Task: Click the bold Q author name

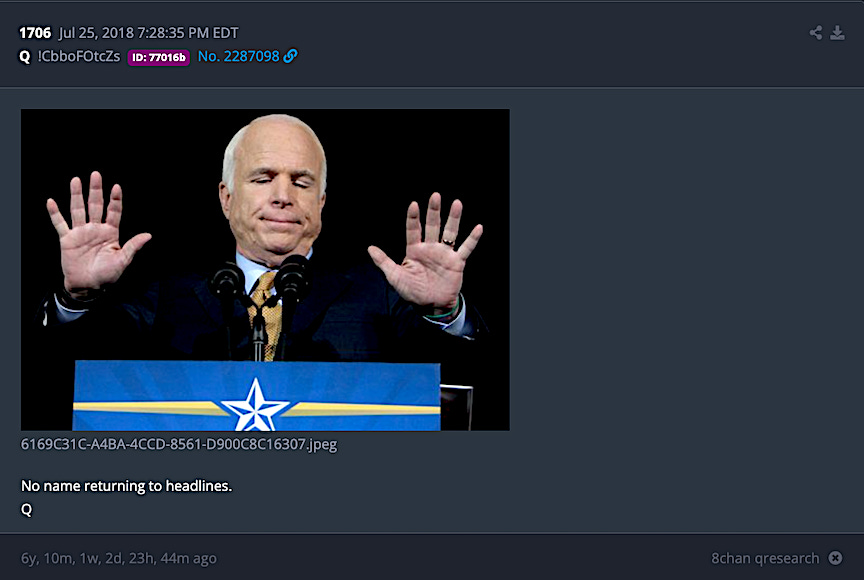Action: click(x=25, y=57)
